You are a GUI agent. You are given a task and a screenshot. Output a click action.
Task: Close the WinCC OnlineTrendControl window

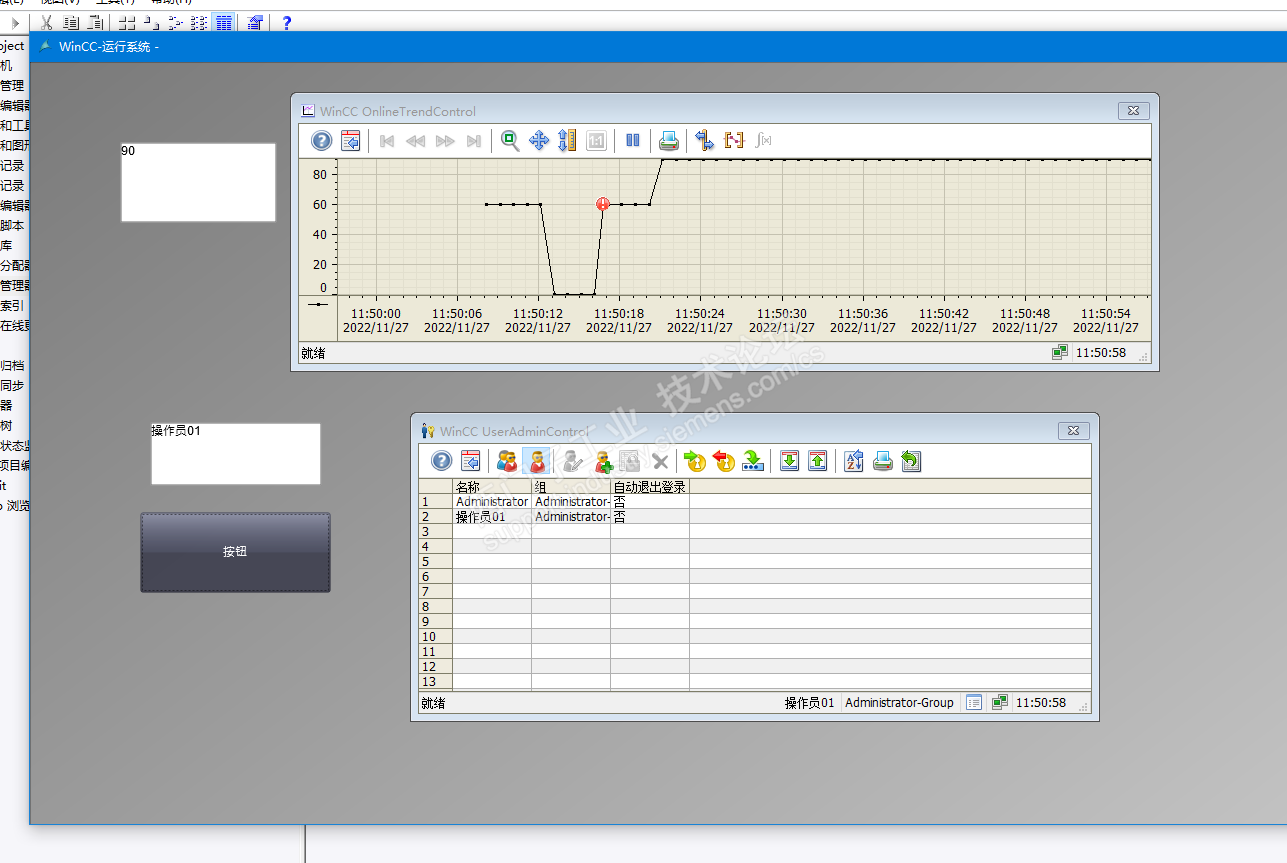pyautogui.click(x=1133, y=111)
